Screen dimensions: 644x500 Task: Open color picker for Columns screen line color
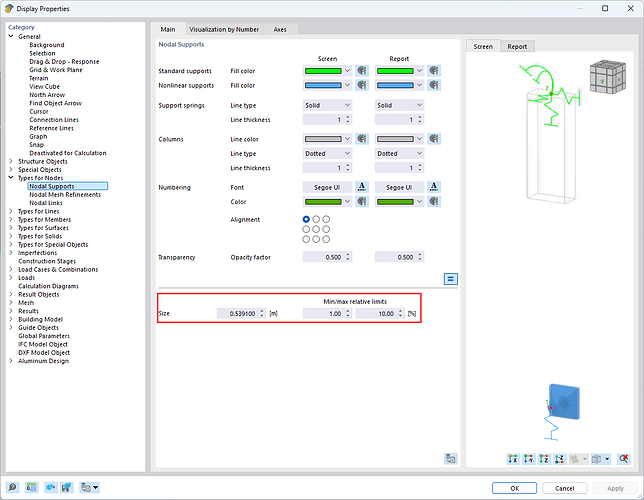tap(361, 139)
